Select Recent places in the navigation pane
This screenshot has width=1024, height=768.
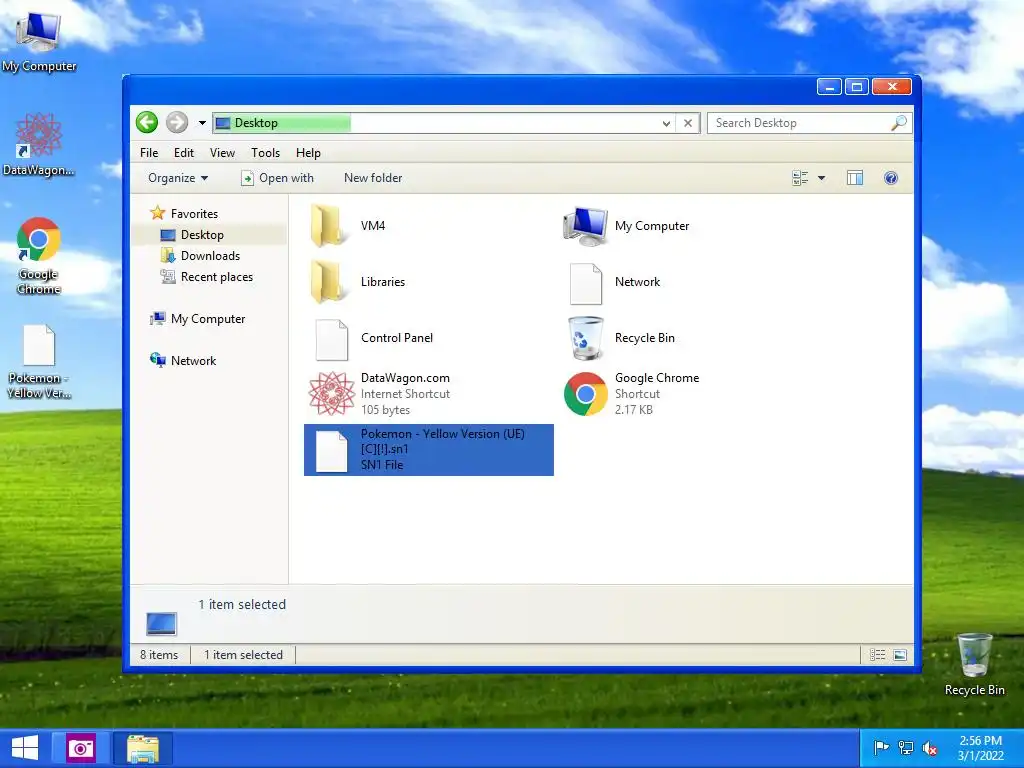217,277
